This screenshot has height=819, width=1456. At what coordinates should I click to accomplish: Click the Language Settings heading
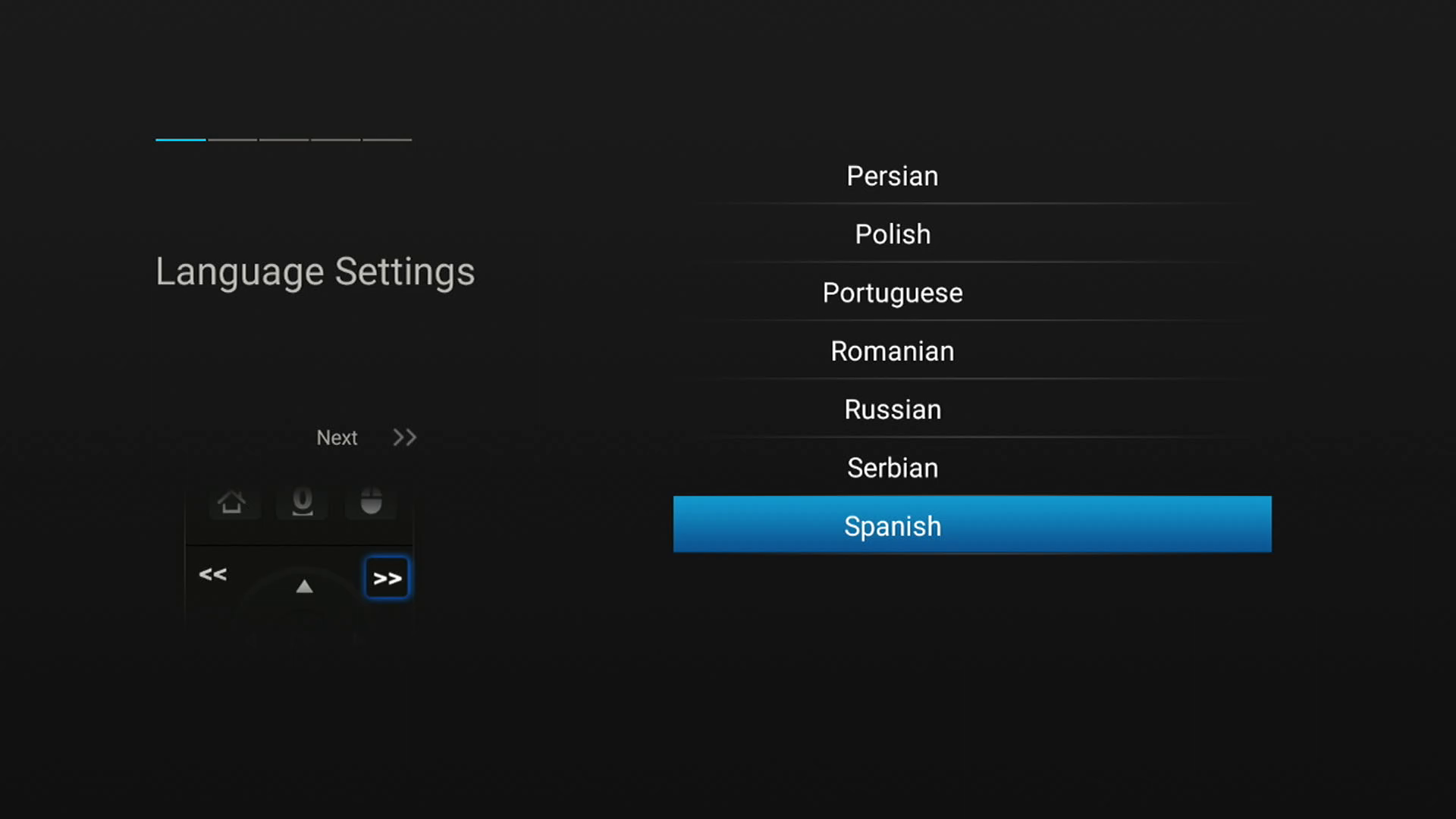tap(315, 271)
